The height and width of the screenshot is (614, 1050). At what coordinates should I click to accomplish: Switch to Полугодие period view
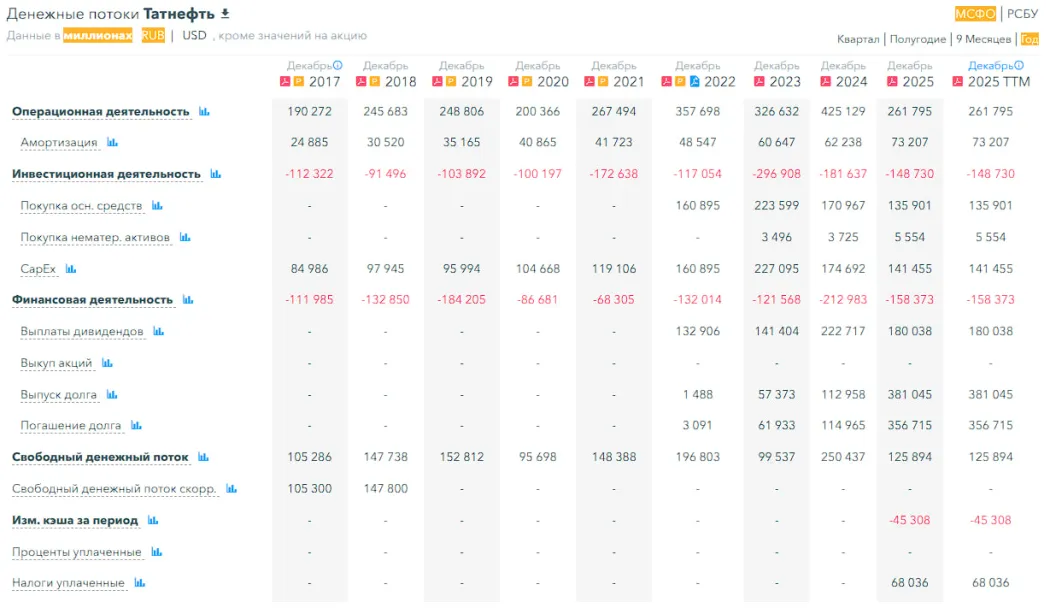tap(917, 39)
